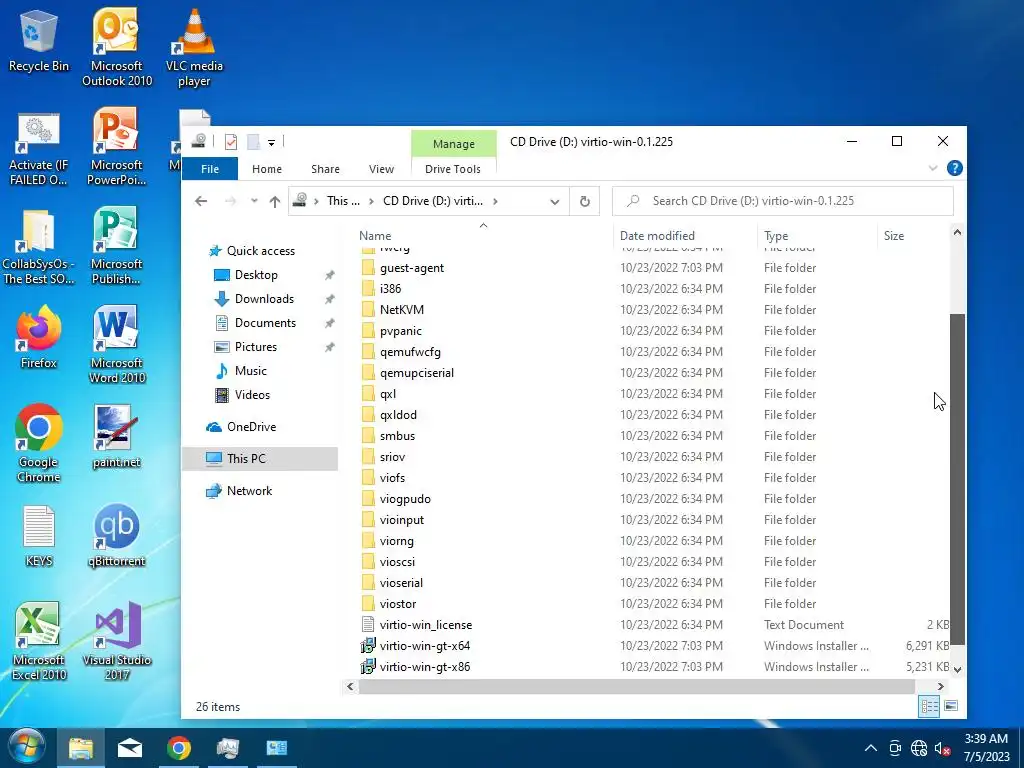This screenshot has width=1024, height=768.
Task: Click the Start button orb
Action: 27,748
